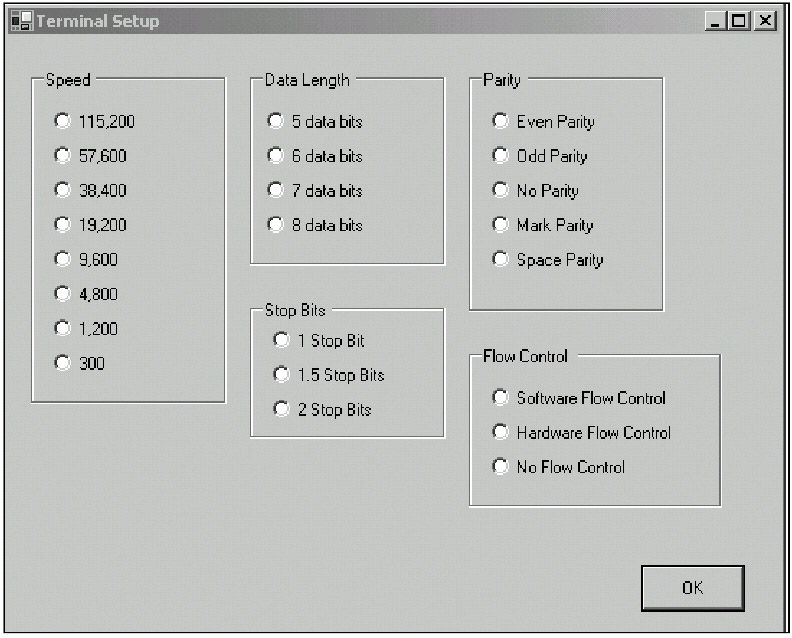Enable Even Parity

[500, 121]
